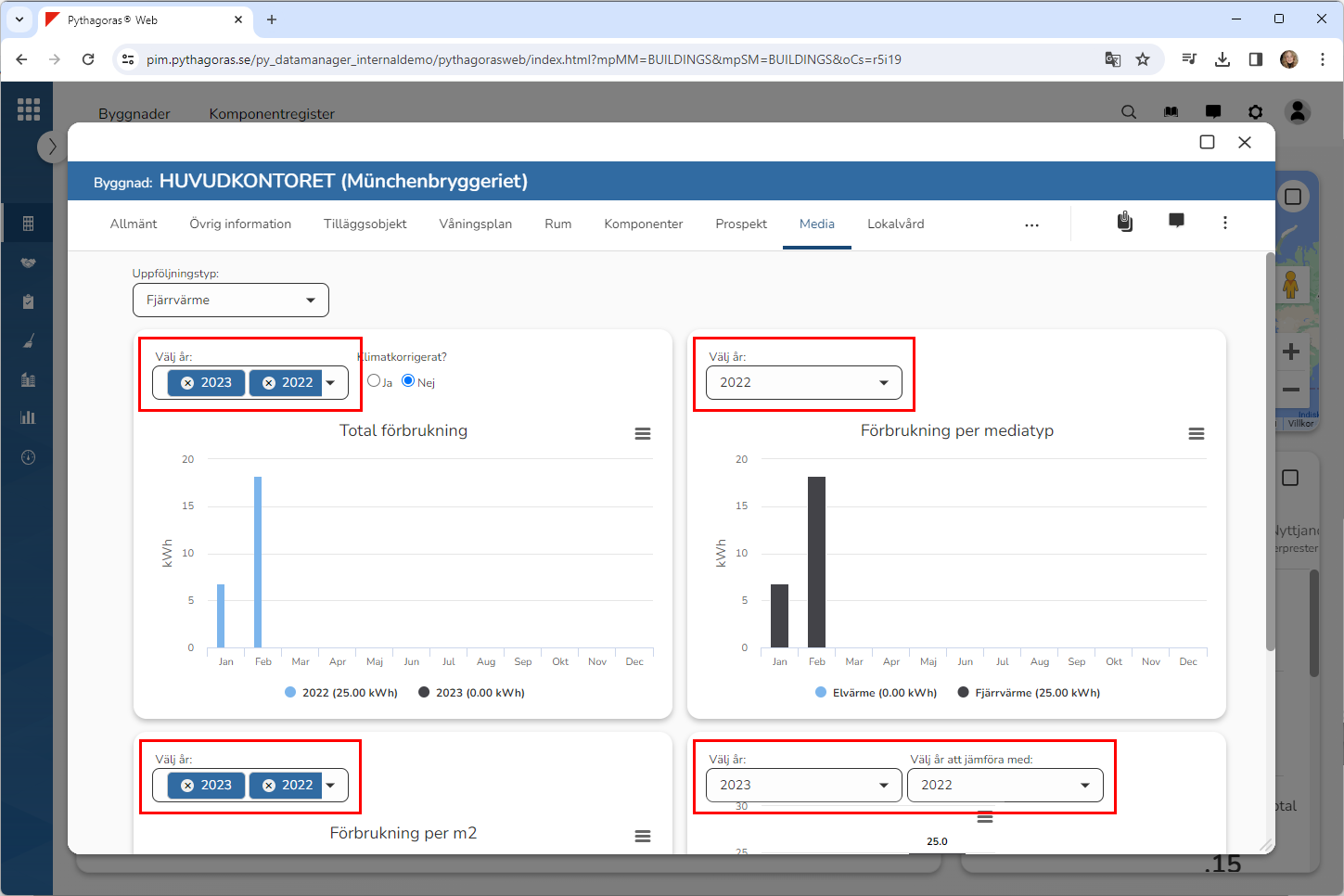Select Ja for Klimatkorrigerat
Viewport: 1344px width, 896px height.
coord(374,380)
